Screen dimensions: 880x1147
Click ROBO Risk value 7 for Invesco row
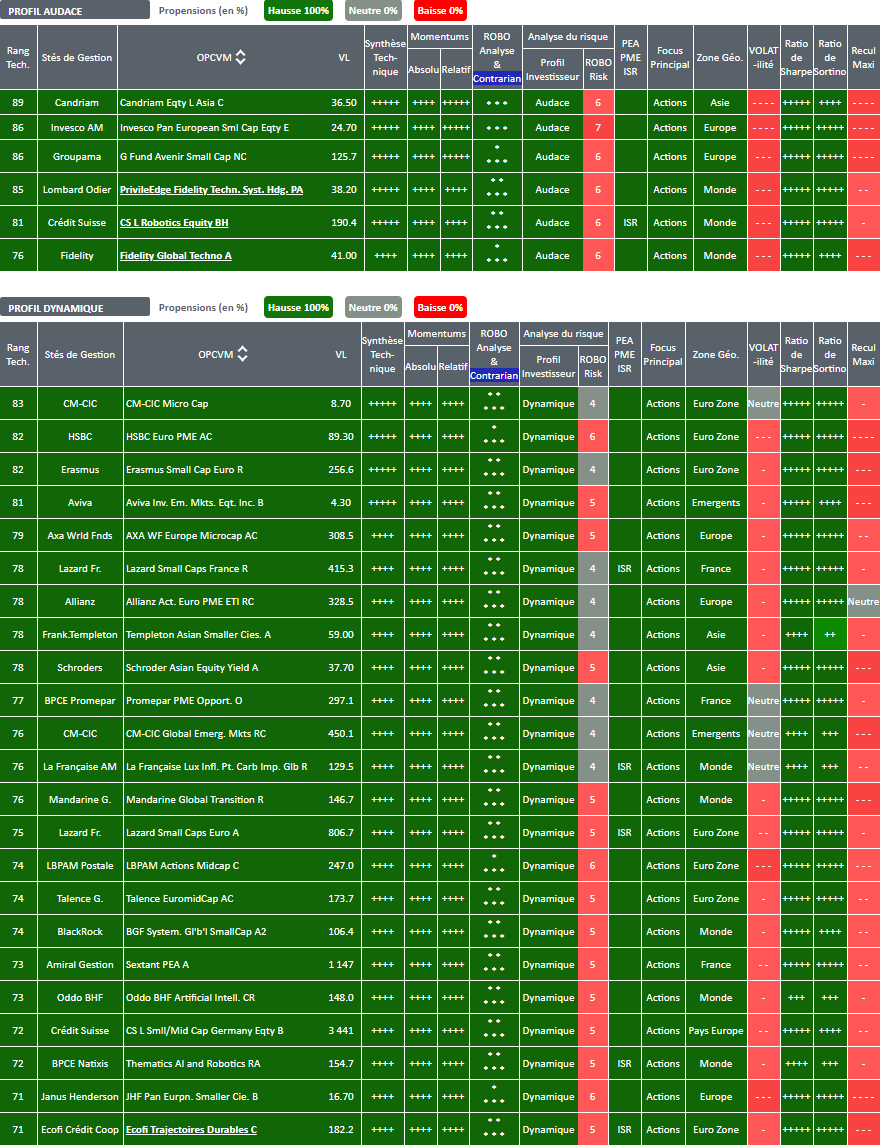click(x=598, y=127)
